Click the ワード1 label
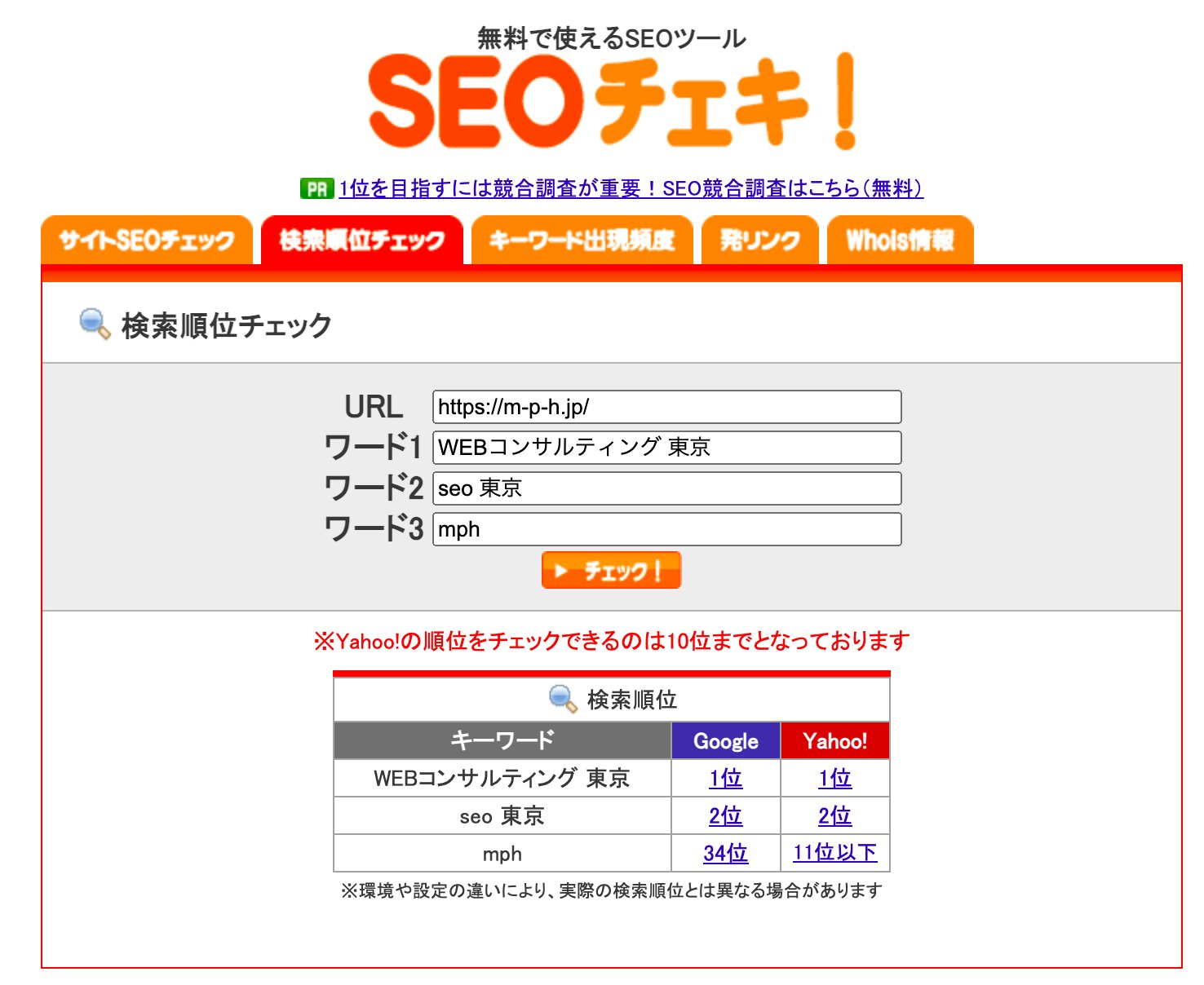 point(374,448)
